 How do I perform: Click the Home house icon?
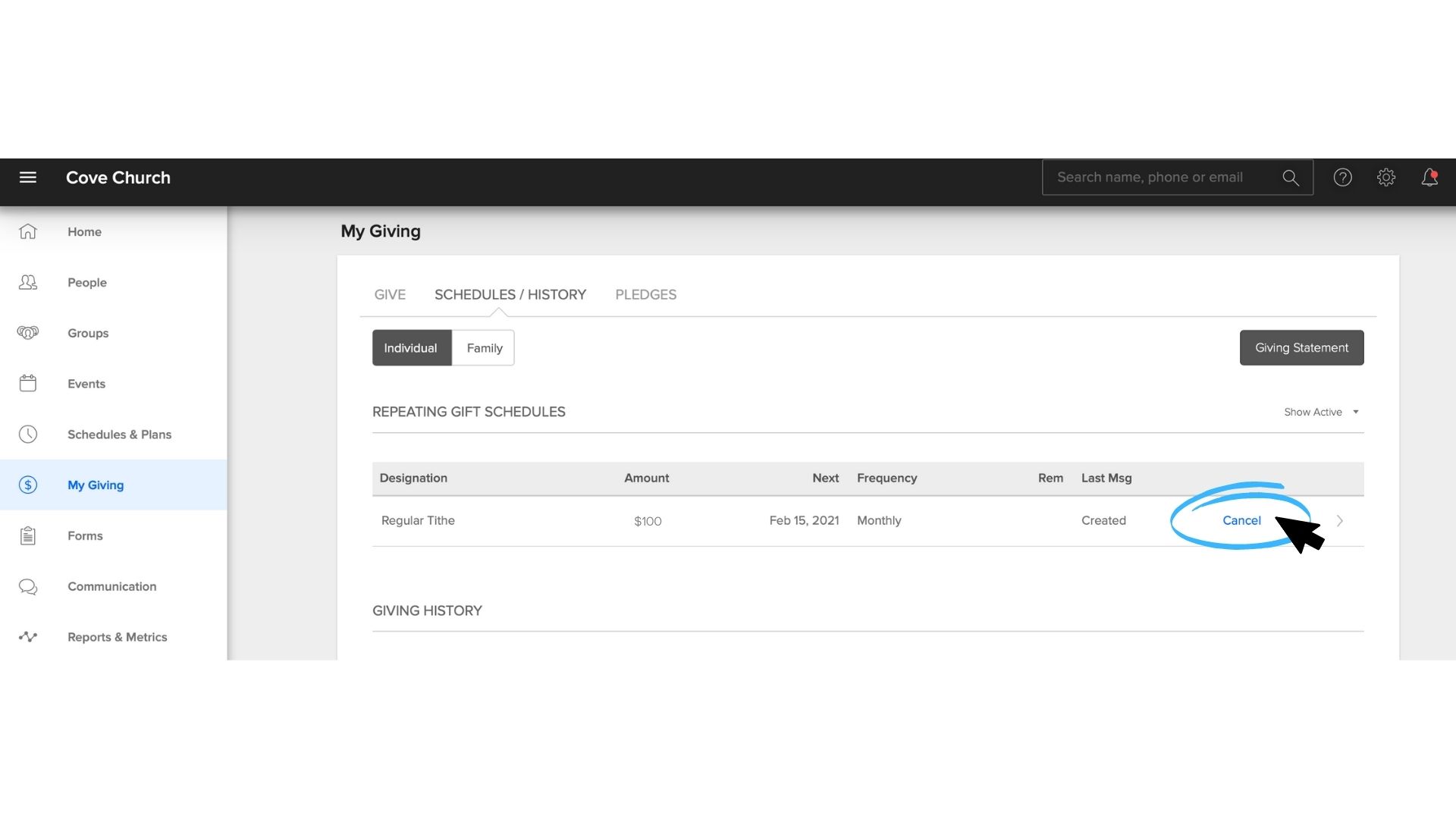coord(28,231)
